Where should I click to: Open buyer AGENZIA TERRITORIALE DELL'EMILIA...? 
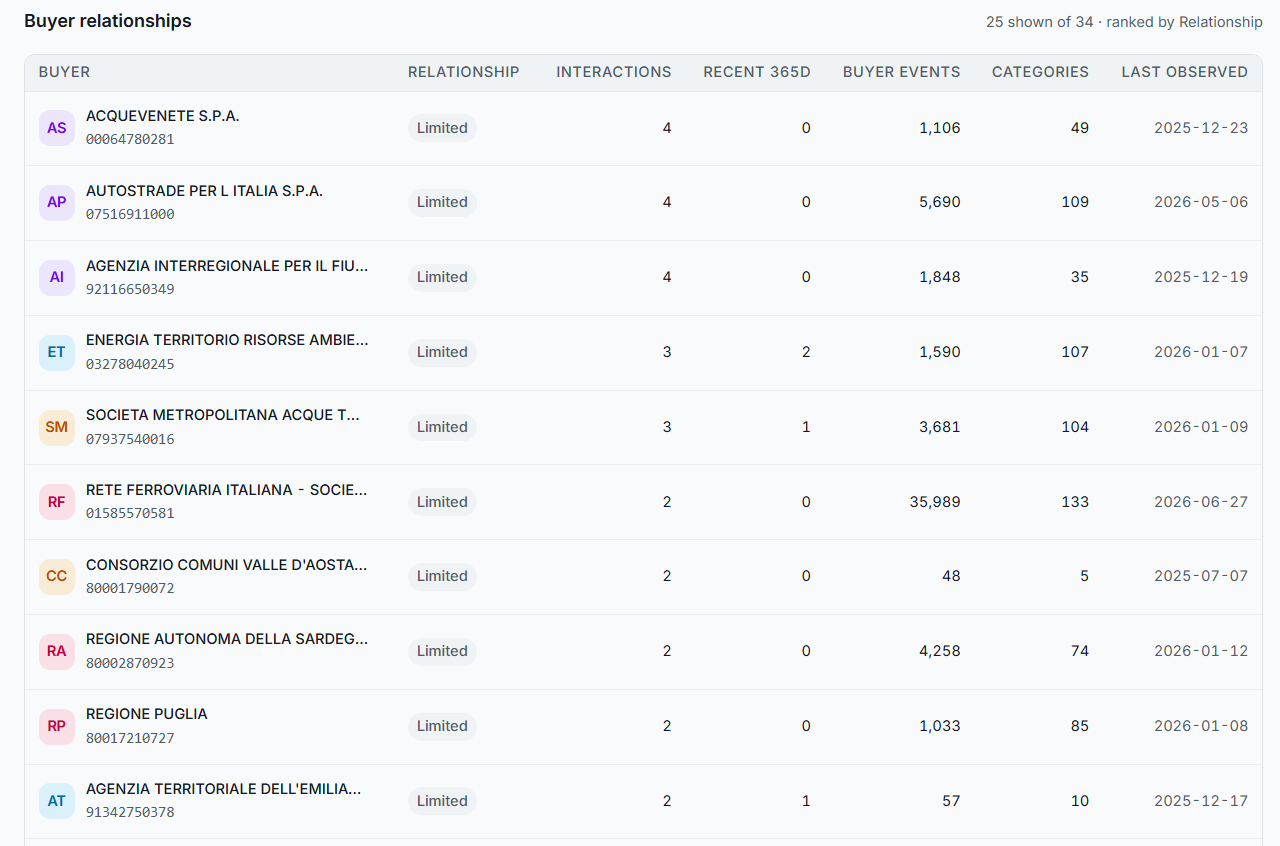pos(224,789)
